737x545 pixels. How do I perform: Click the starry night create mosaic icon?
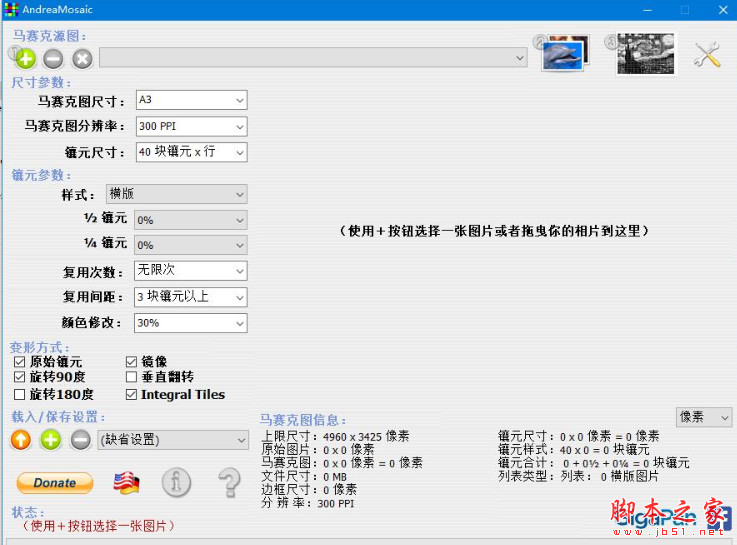click(x=645, y=54)
